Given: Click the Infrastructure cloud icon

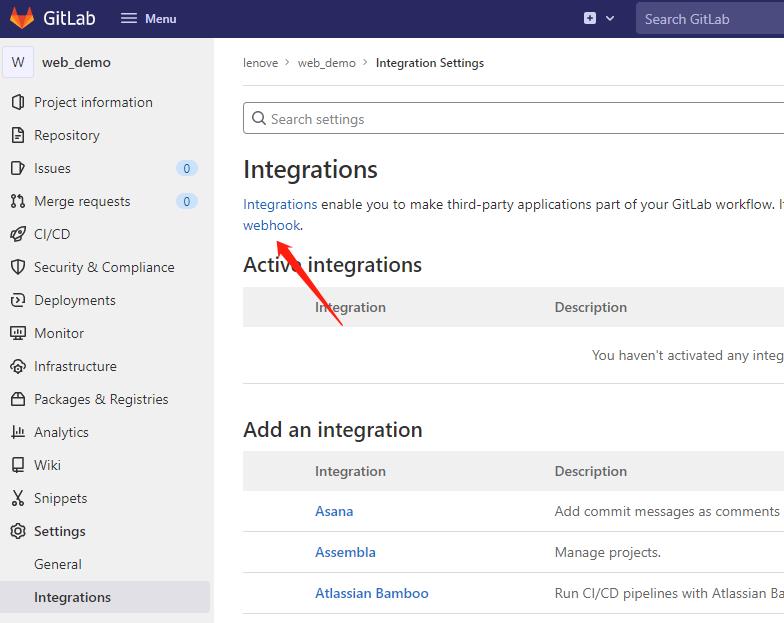Looking at the screenshot, I should 18,366.
